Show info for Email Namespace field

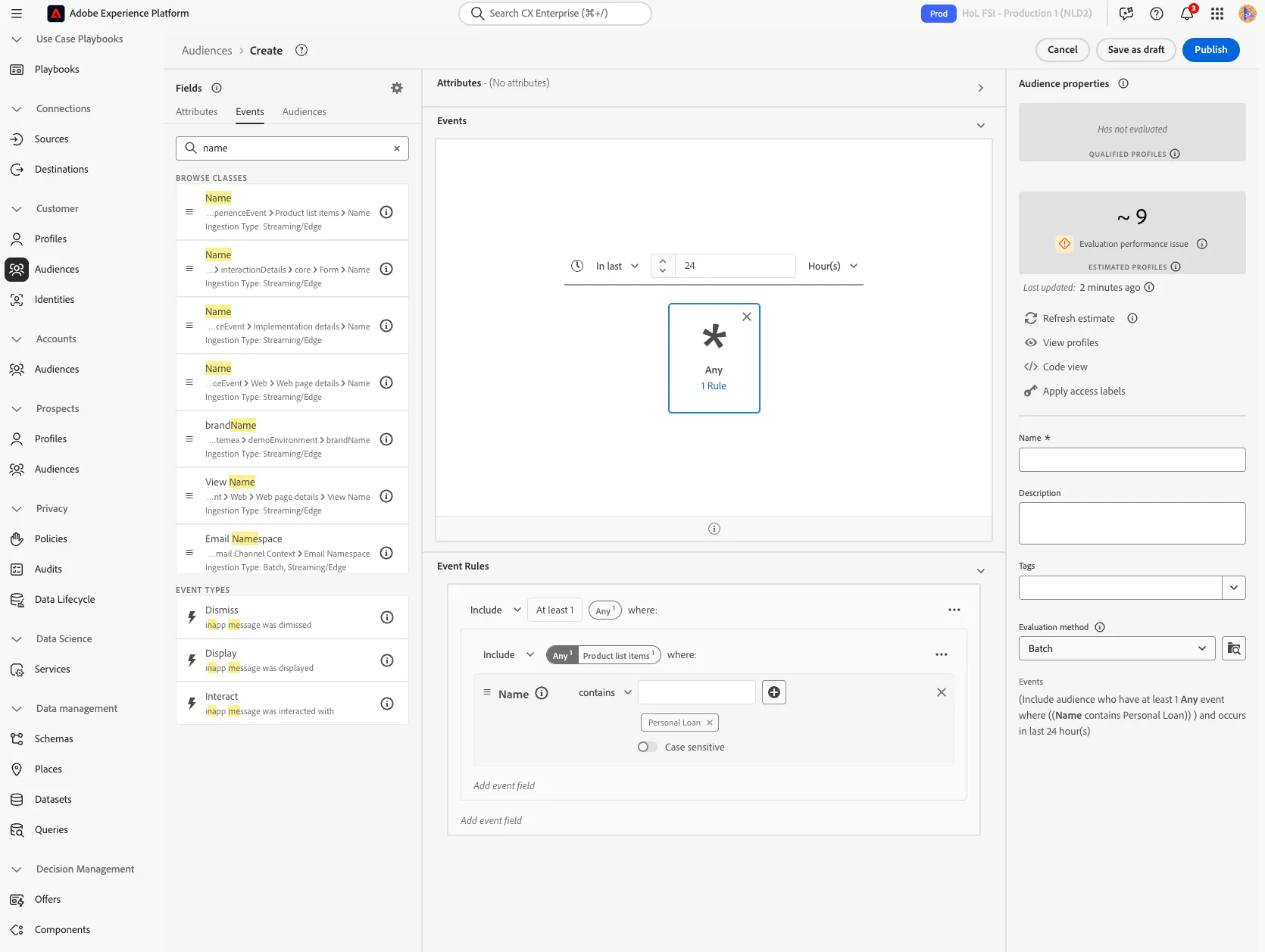386,553
